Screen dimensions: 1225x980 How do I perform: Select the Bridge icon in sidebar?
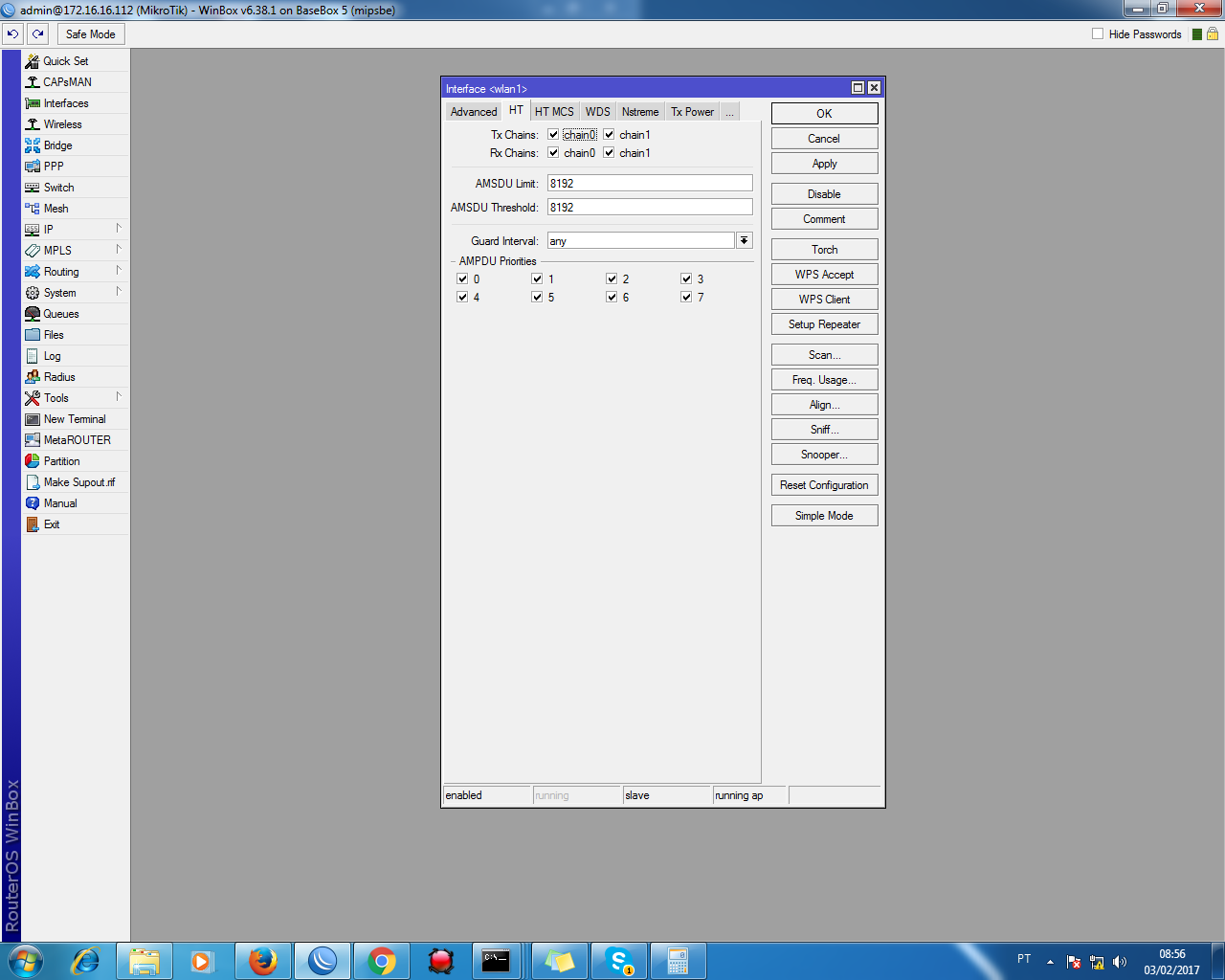click(x=33, y=145)
